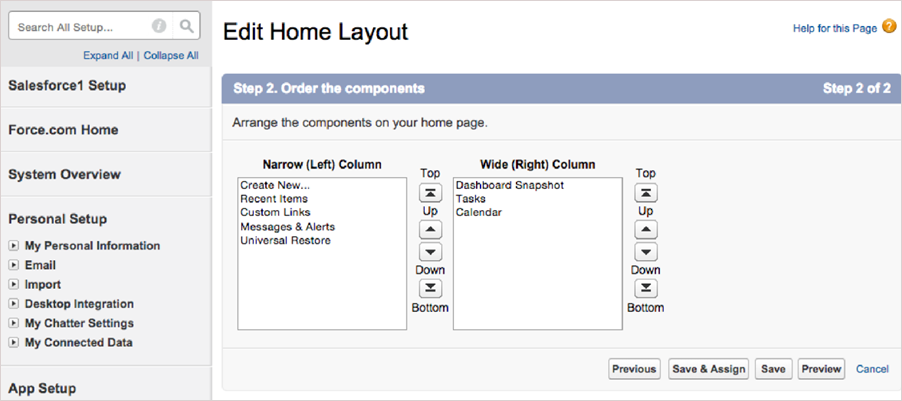
Task: Move Narrow column item Up
Action: (430, 230)
